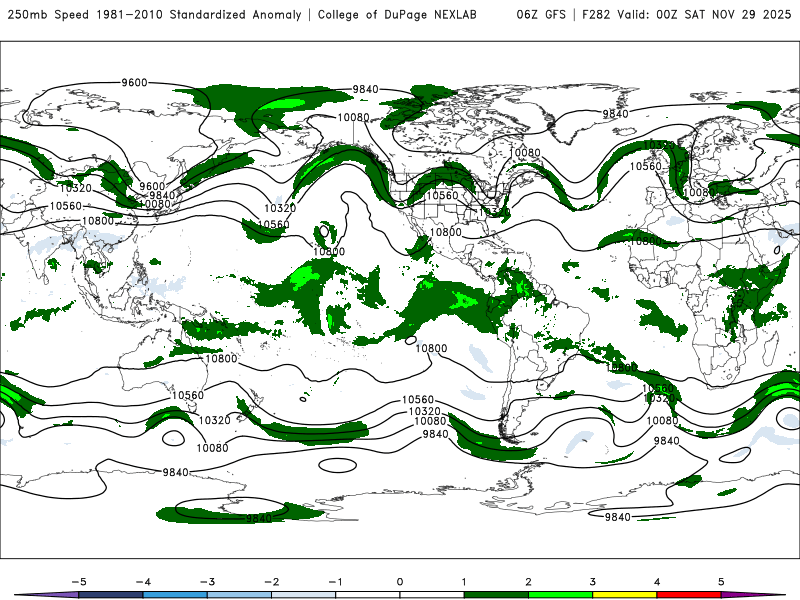
Task: Click the colorbar label "0"
Action: pyautogui.click(x=399, y=582)
